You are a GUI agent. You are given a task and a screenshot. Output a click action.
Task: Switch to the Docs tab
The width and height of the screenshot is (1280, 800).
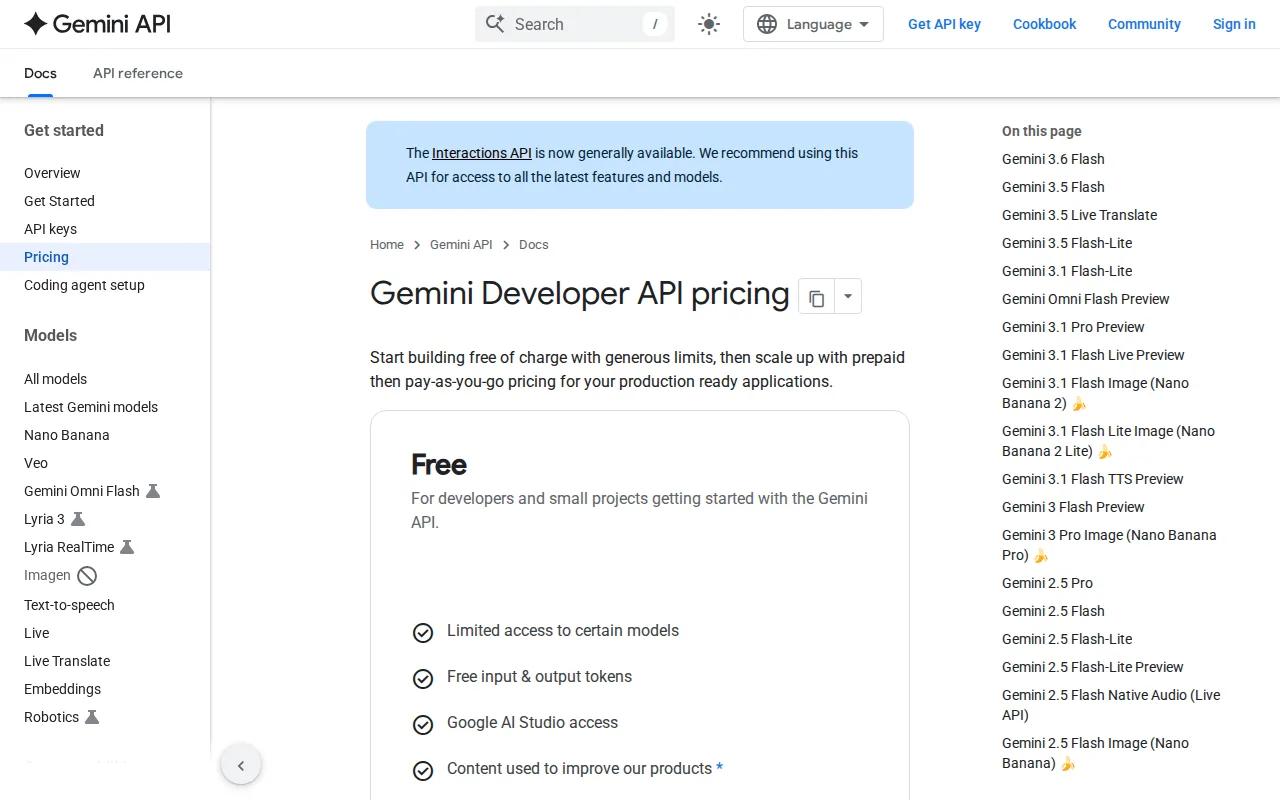(40, 73)
